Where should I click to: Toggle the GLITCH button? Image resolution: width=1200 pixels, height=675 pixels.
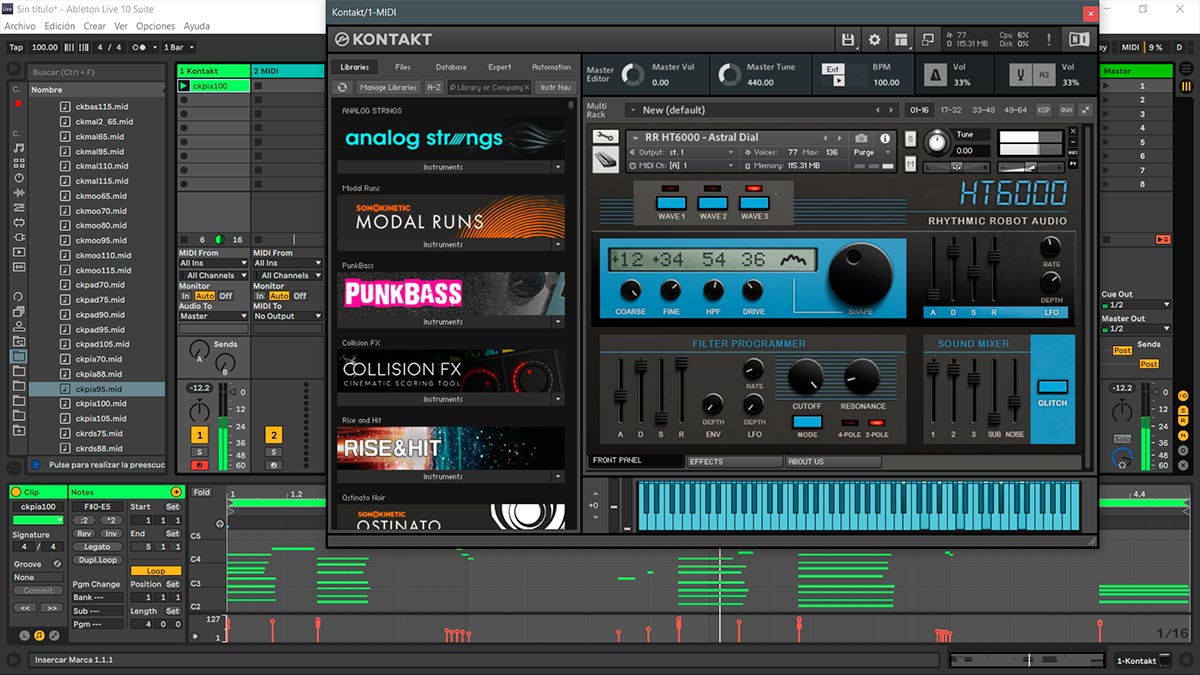pos(1052,387)
